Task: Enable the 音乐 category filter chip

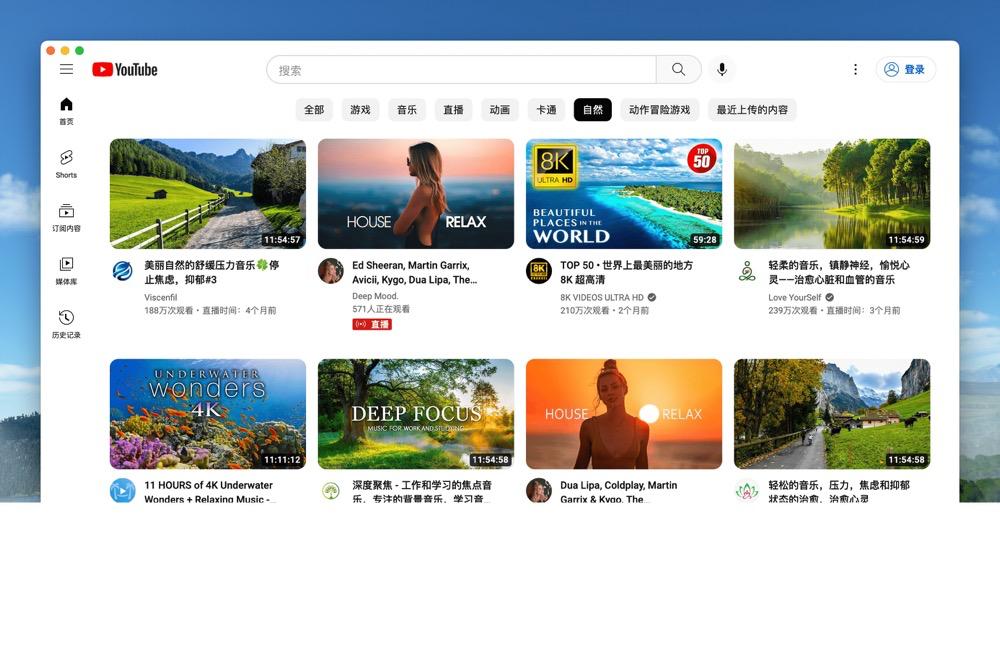Action: (406, 110)
